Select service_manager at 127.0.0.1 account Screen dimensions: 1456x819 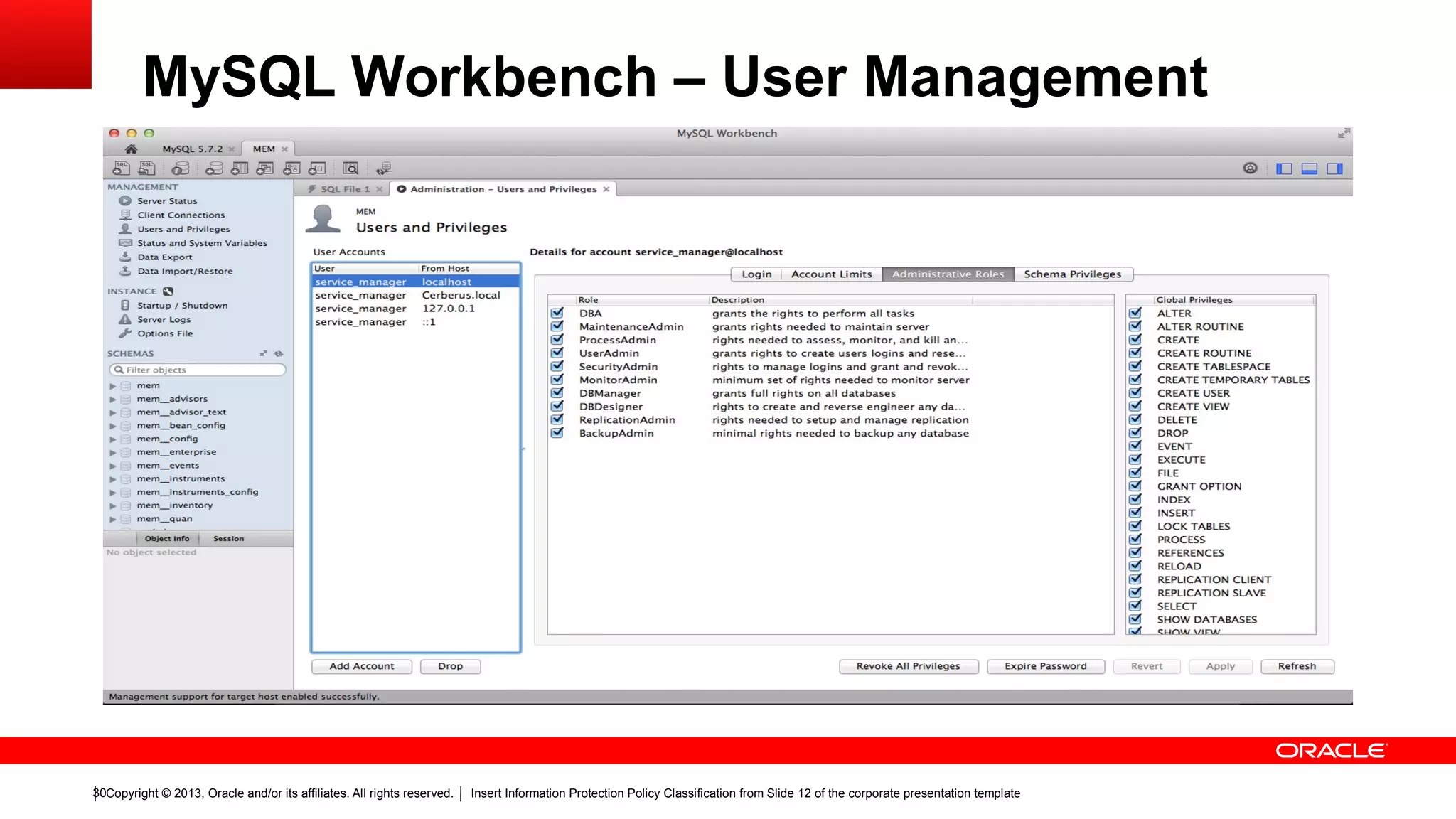point(416,309)
